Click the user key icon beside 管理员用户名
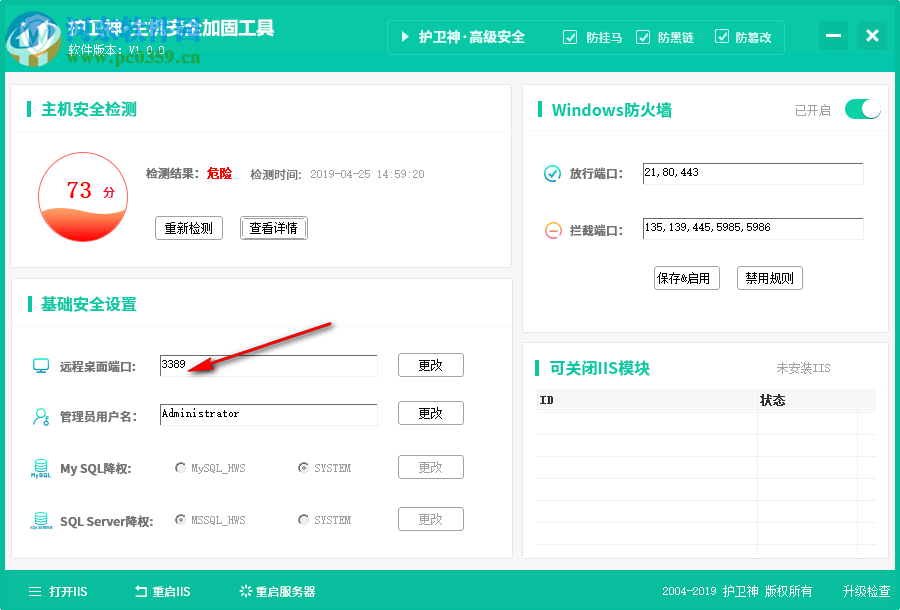The width and height of the screenshot is (900, 610). pyautogui.click(x=40, y=414)
